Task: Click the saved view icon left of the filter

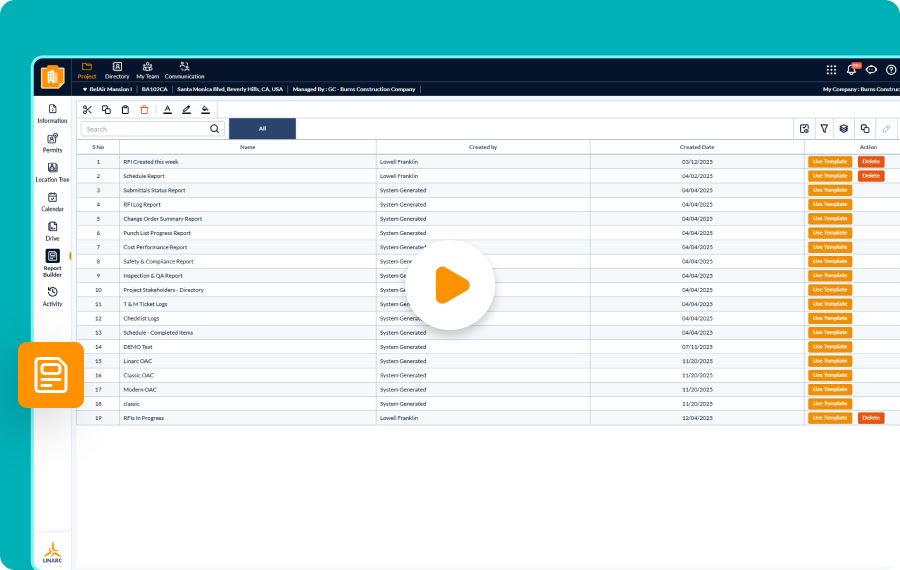Action: coord(804,129)
